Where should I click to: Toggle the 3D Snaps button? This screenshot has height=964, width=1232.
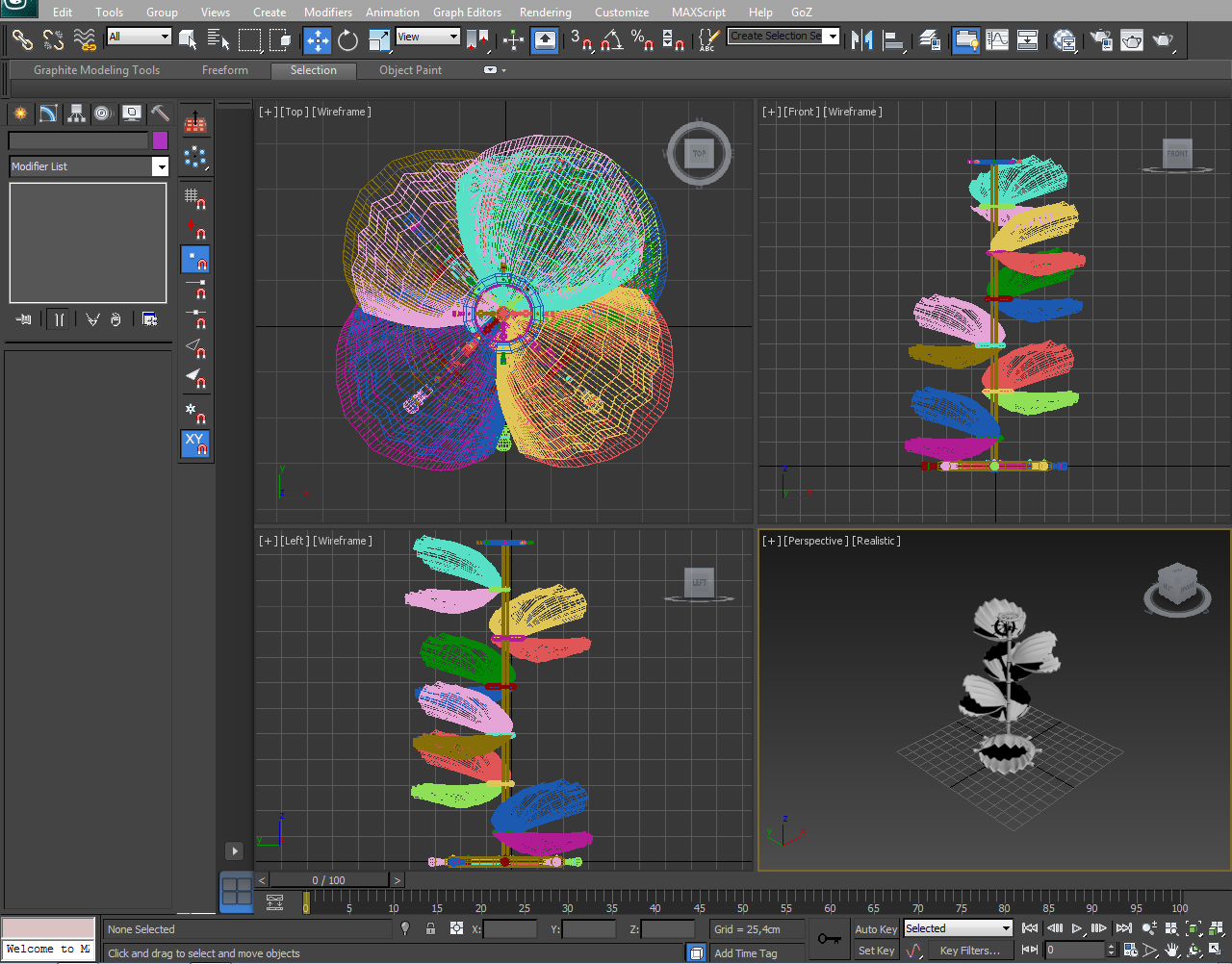[581, 40]
